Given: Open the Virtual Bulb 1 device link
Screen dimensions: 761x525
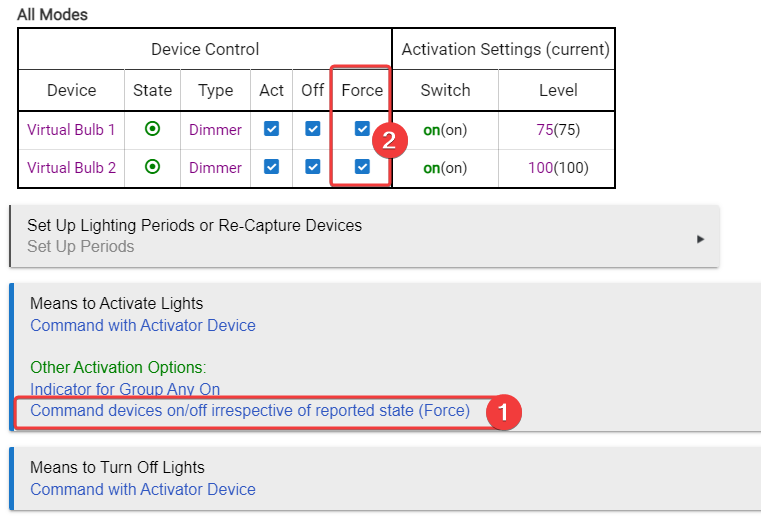Looking at the screenshot, I should 71,130.
